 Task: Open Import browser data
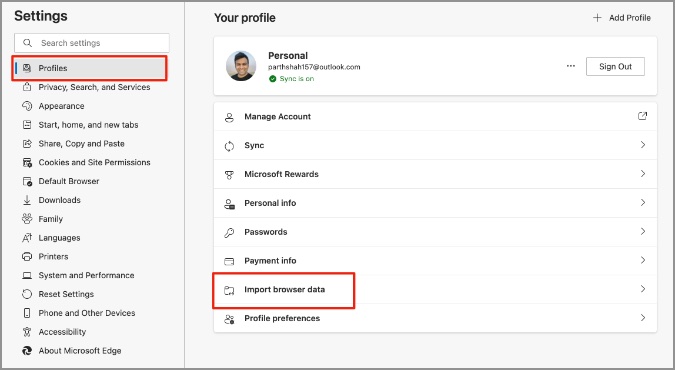click(x=435, y=289)
